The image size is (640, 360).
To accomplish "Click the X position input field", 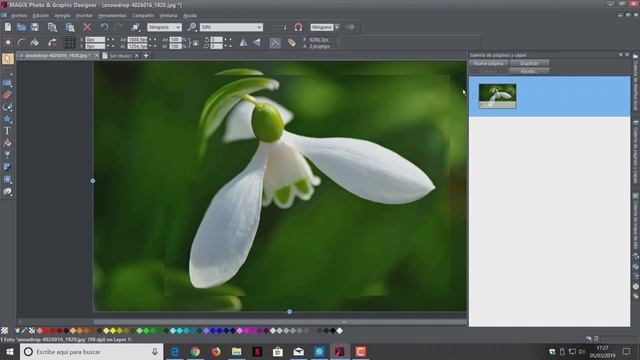I will pyautogui.click(x=95, y=40).
